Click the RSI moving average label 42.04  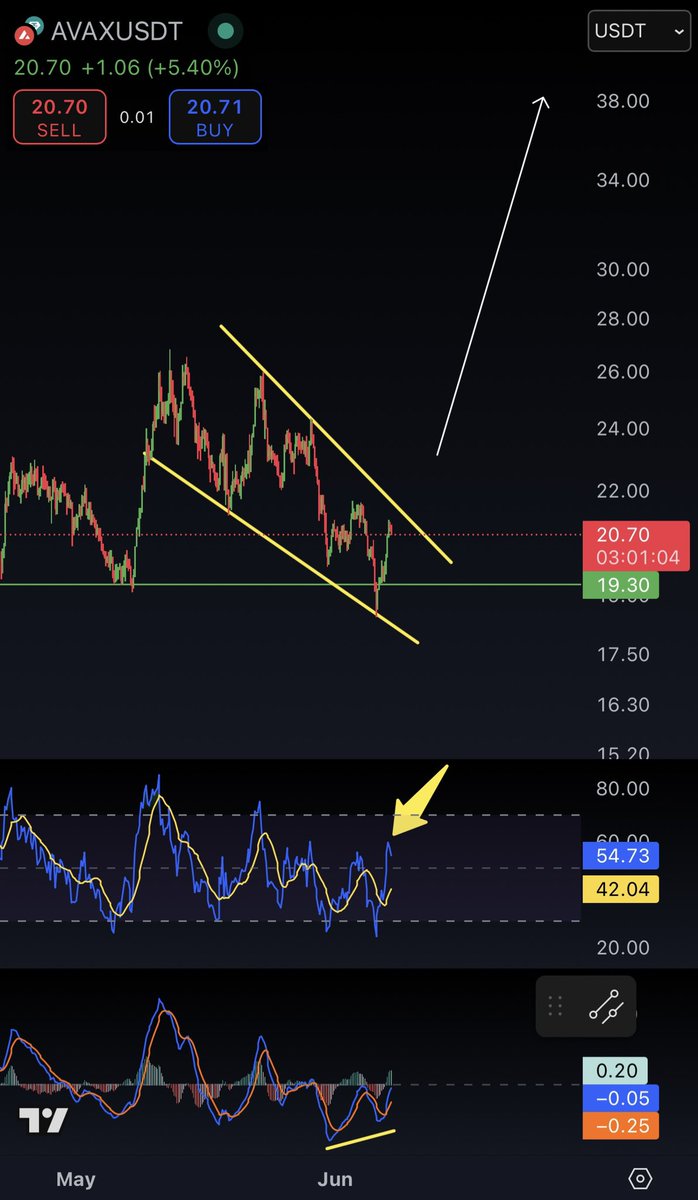[620, 889]
